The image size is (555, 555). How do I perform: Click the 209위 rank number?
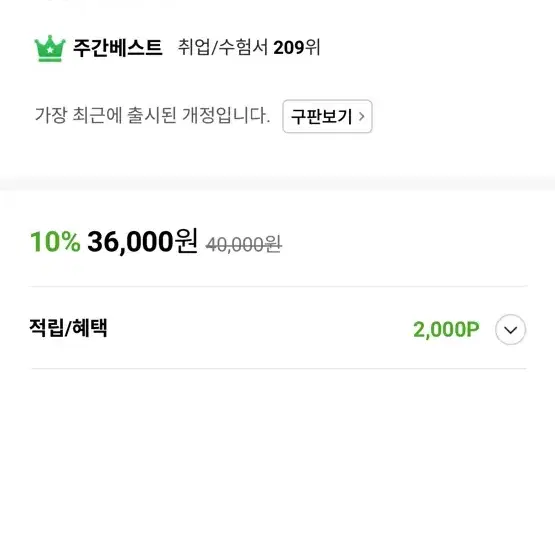click(x=297, y=47)
